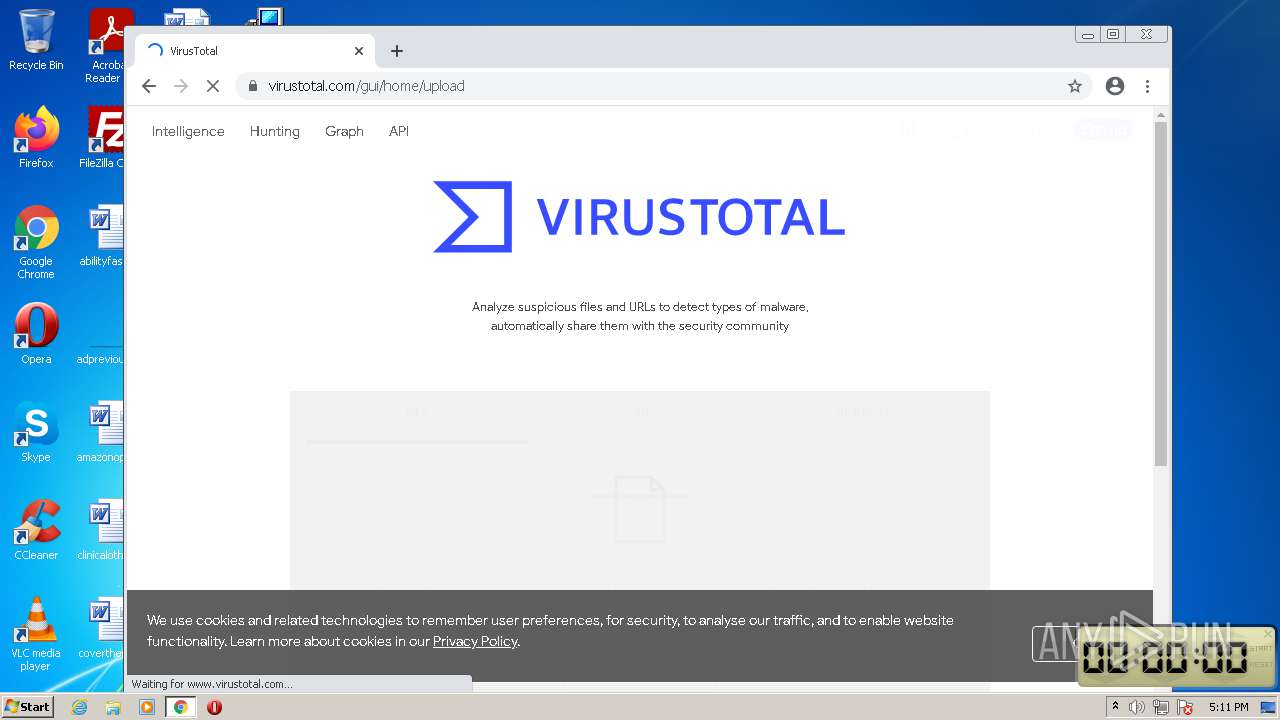Open the abilityfas Word document icon
Viewport: 1280px width, 720px height.
[101, 236]
